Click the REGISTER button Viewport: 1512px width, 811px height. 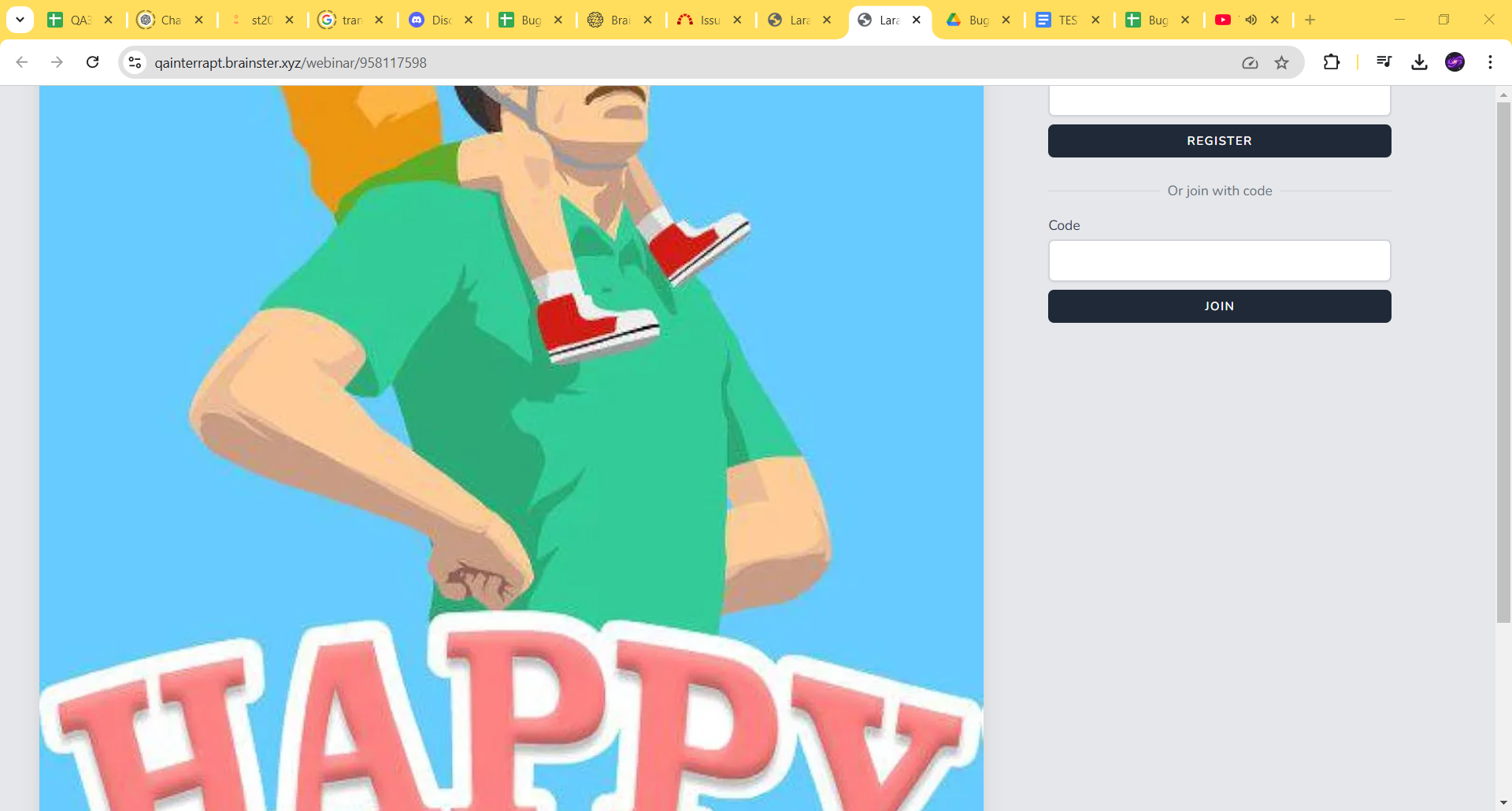[x=1218, y=141]
